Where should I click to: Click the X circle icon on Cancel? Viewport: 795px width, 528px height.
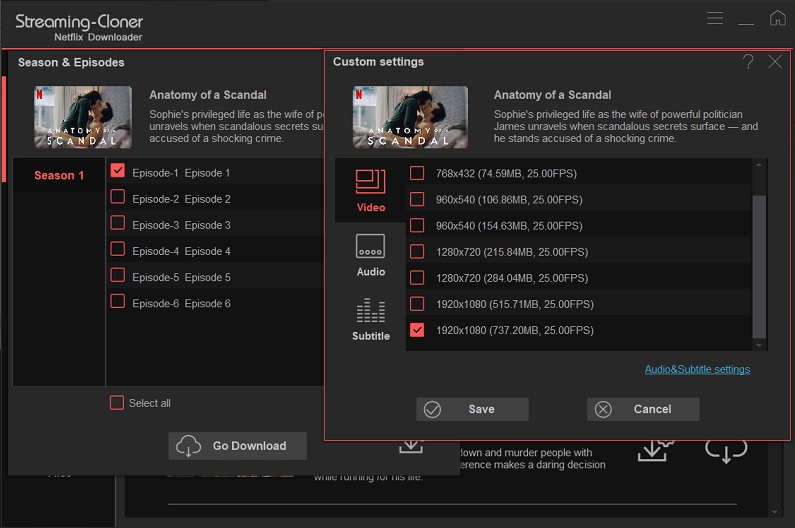pos(603,409)
